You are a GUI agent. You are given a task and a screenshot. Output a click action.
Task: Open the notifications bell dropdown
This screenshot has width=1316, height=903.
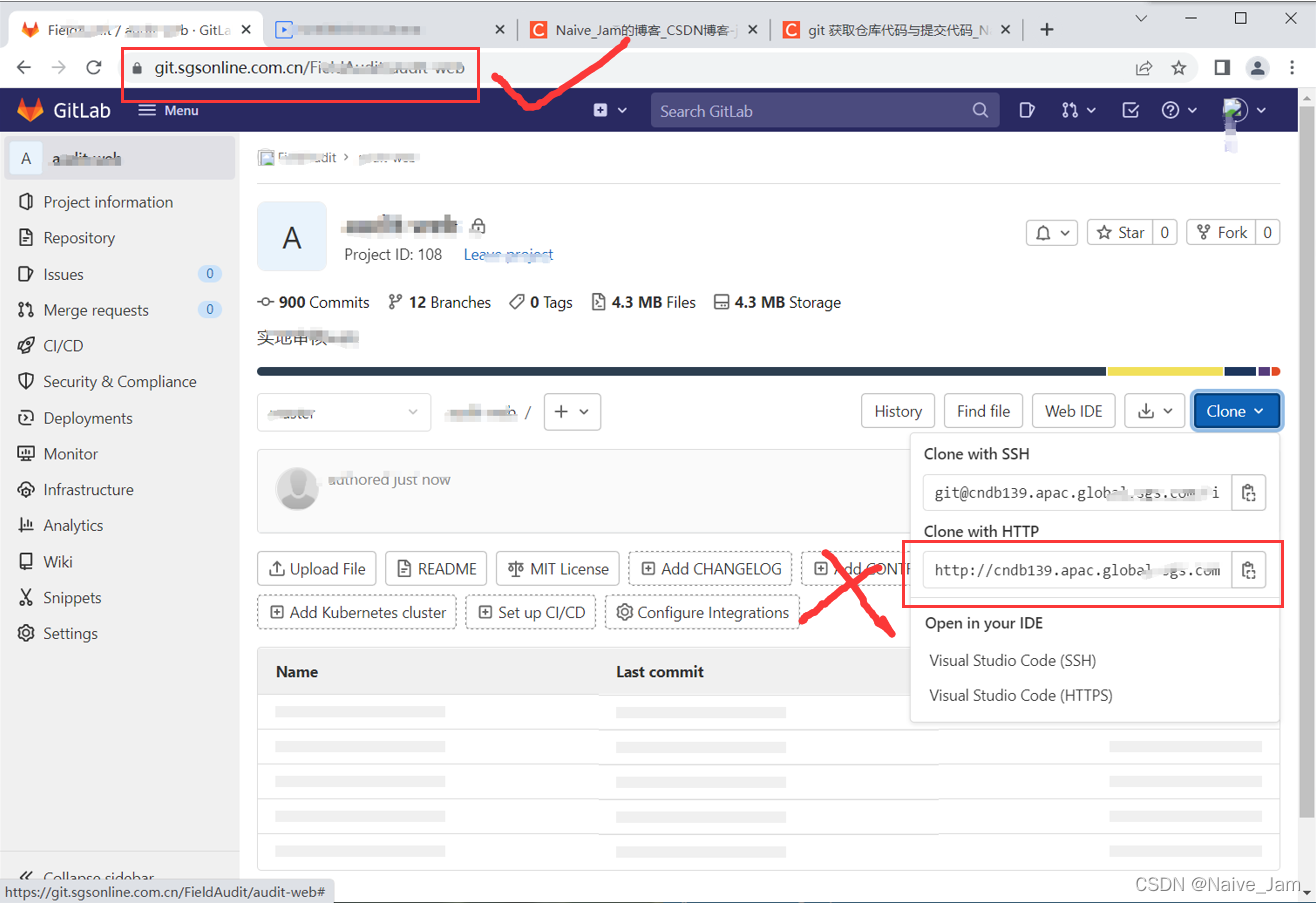point(1051,232)
